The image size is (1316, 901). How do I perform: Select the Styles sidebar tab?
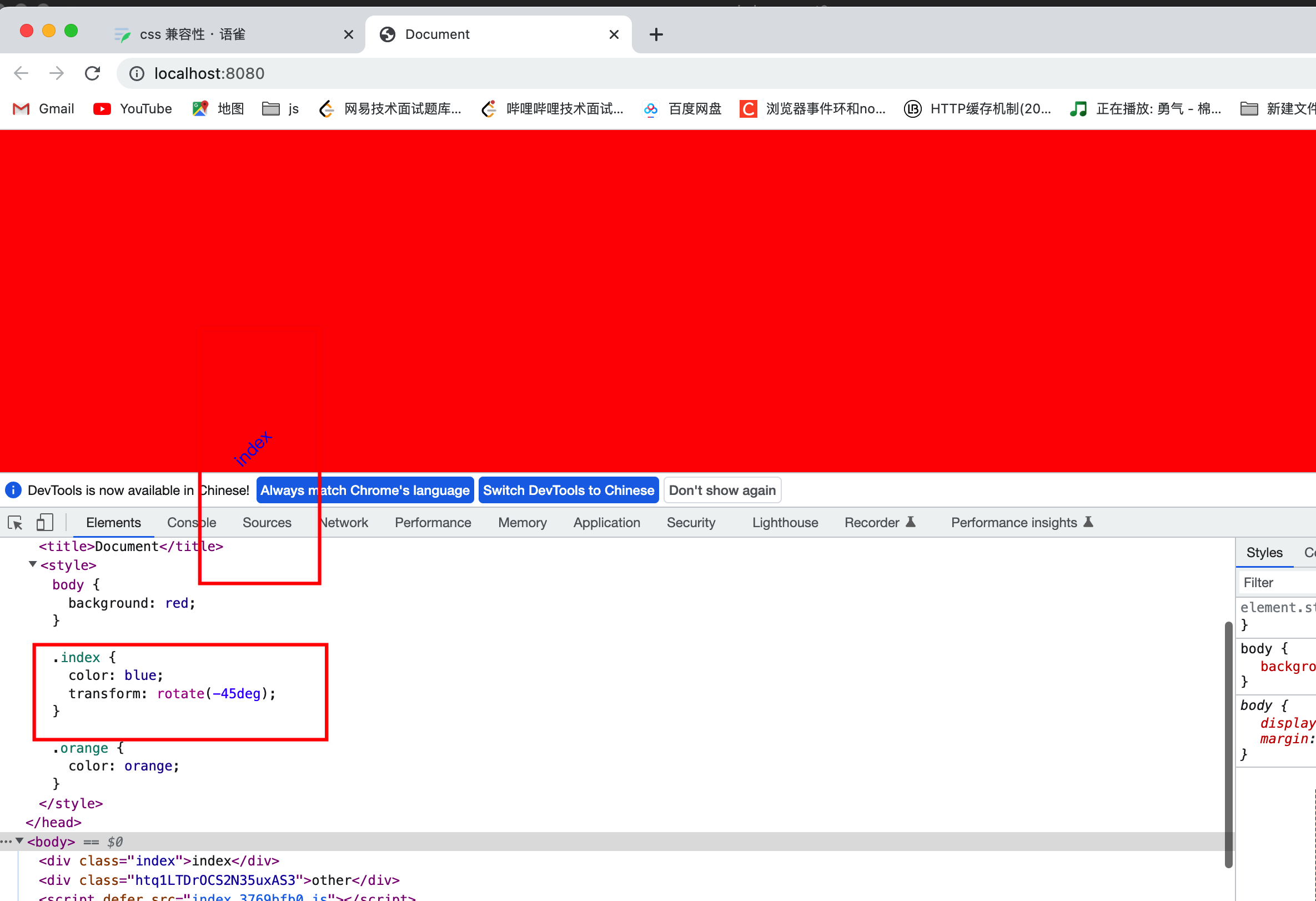click(1264, 553)
